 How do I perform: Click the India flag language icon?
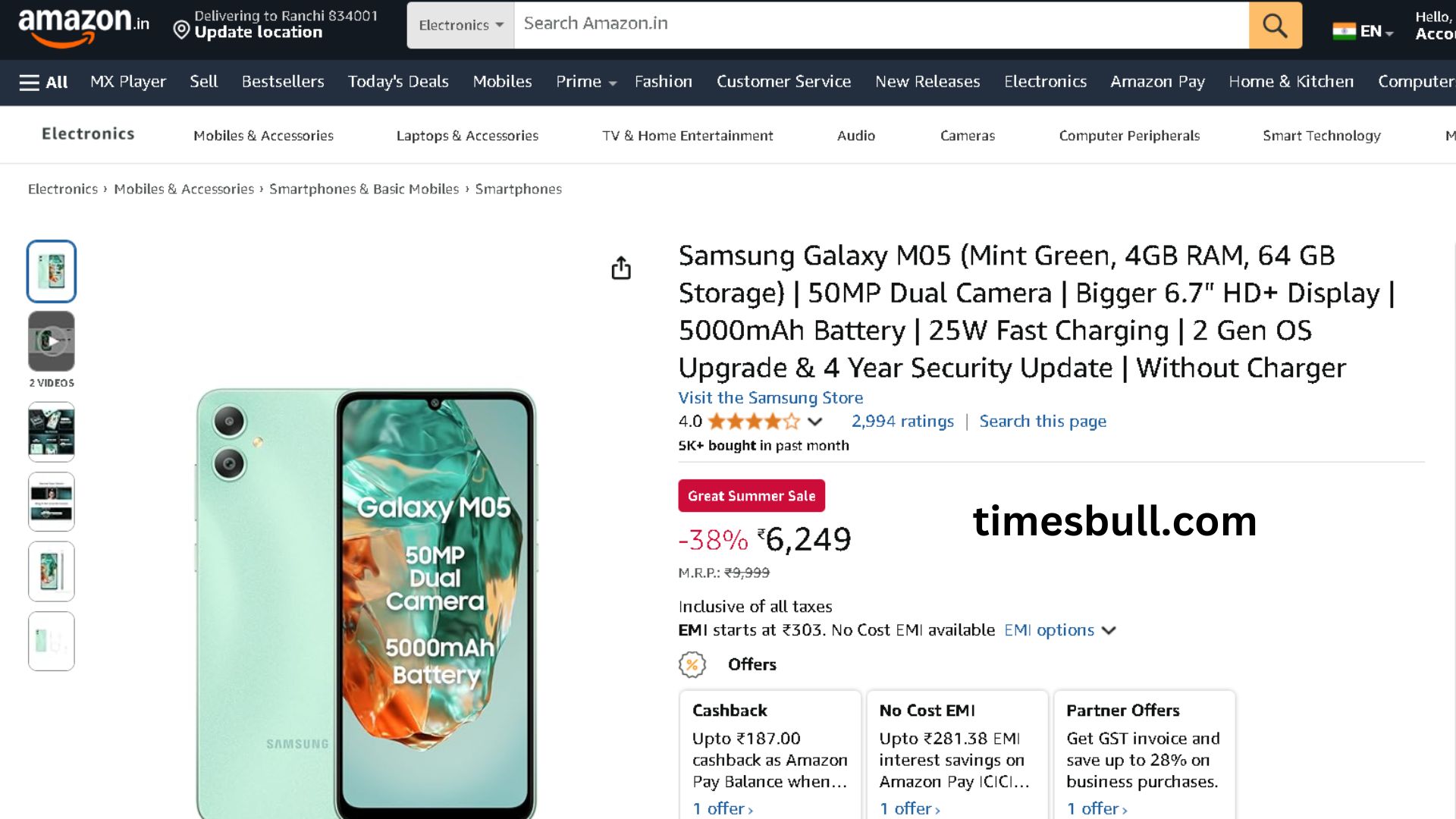[1344, 31]
